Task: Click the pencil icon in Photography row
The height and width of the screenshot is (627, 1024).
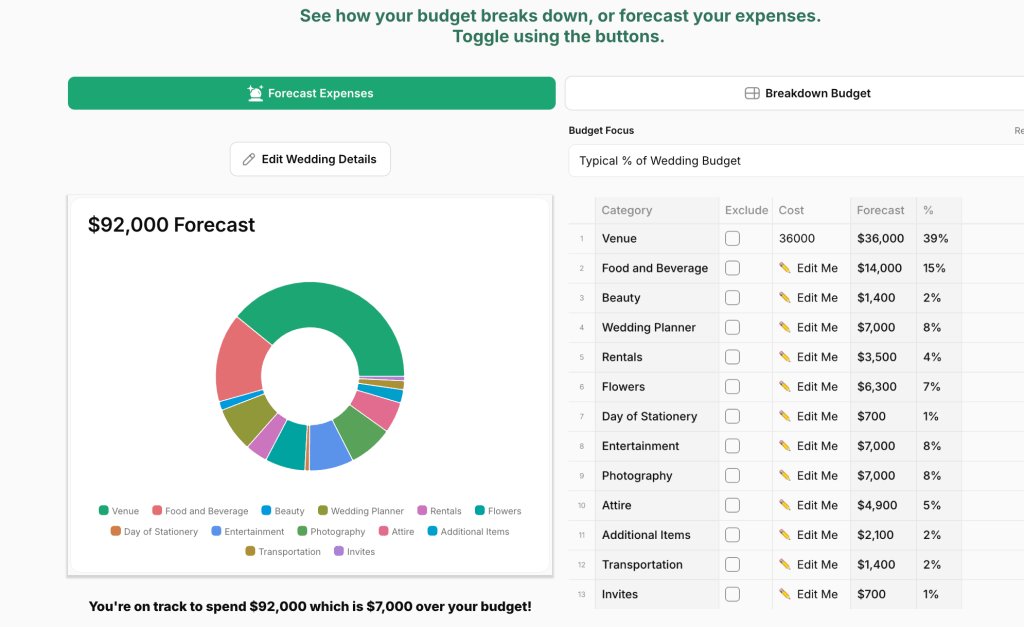Action: coord(785,476)
